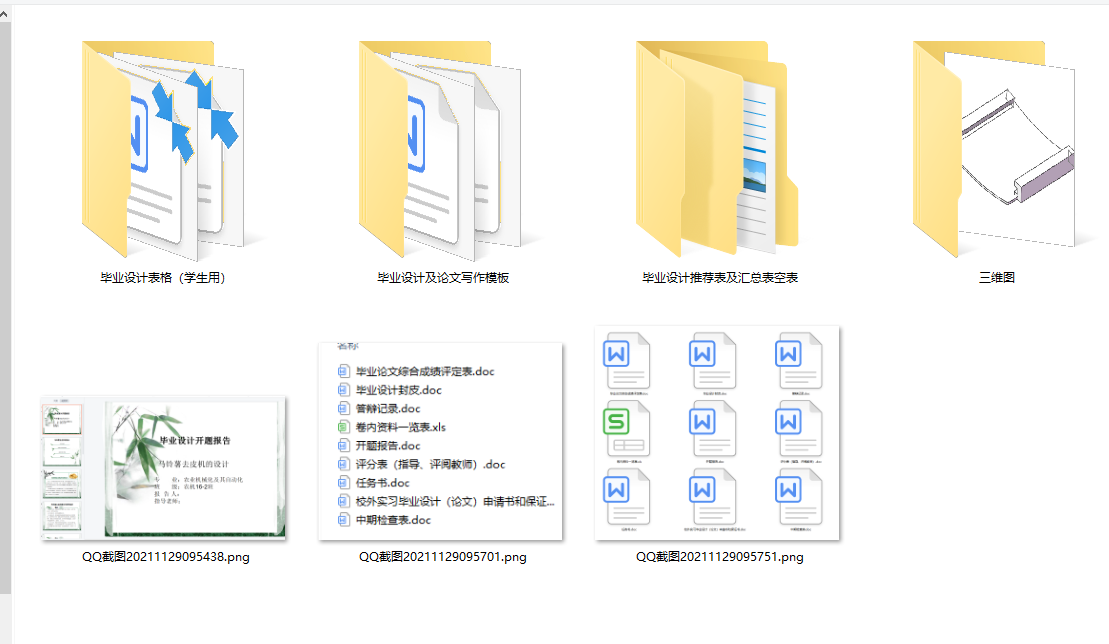Select thumbnail of QQ截图20211129095701.png
The image size is (1109, 644).
click(441, 441)
